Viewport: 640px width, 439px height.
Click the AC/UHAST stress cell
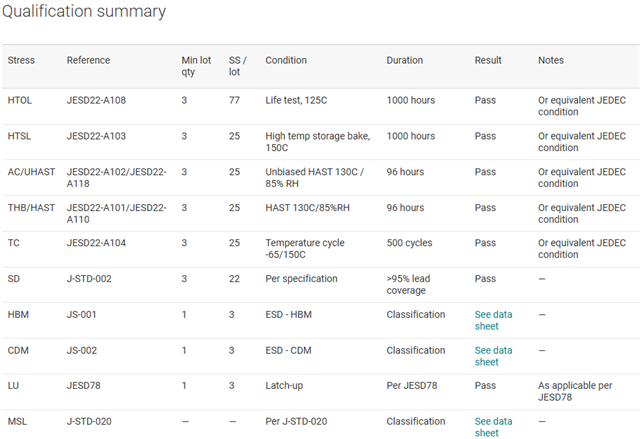point(31,172)
